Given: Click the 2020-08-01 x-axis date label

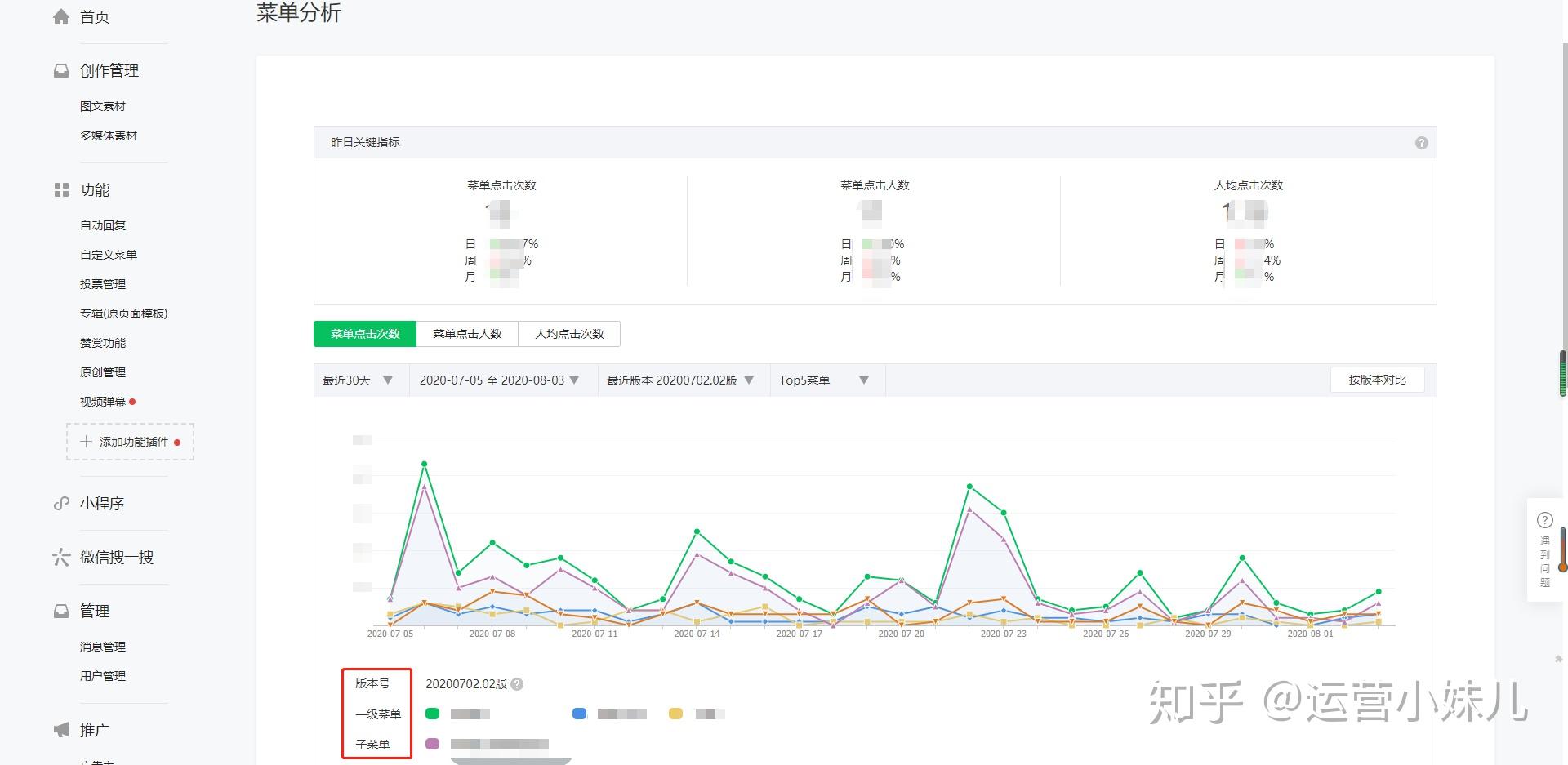Looking at the screenshot, I should point(1310,634).
